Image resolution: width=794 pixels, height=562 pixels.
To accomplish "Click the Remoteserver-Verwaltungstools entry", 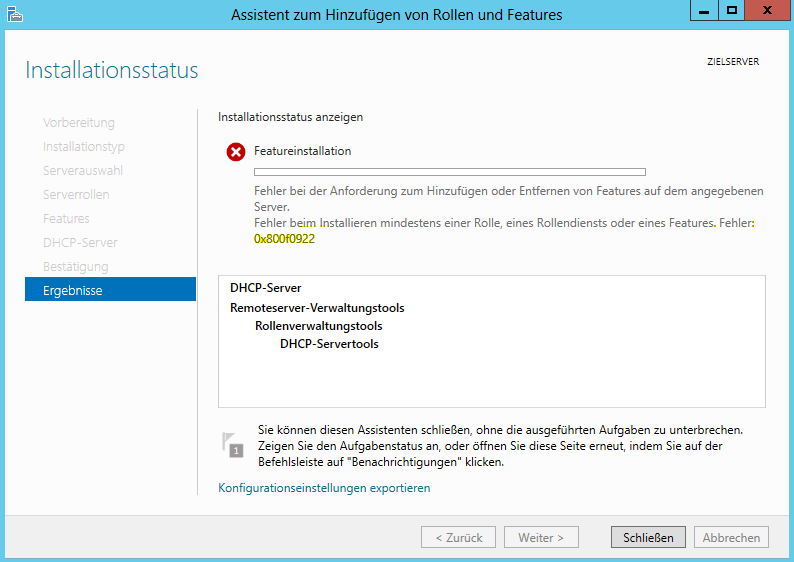I will [317, 308].
